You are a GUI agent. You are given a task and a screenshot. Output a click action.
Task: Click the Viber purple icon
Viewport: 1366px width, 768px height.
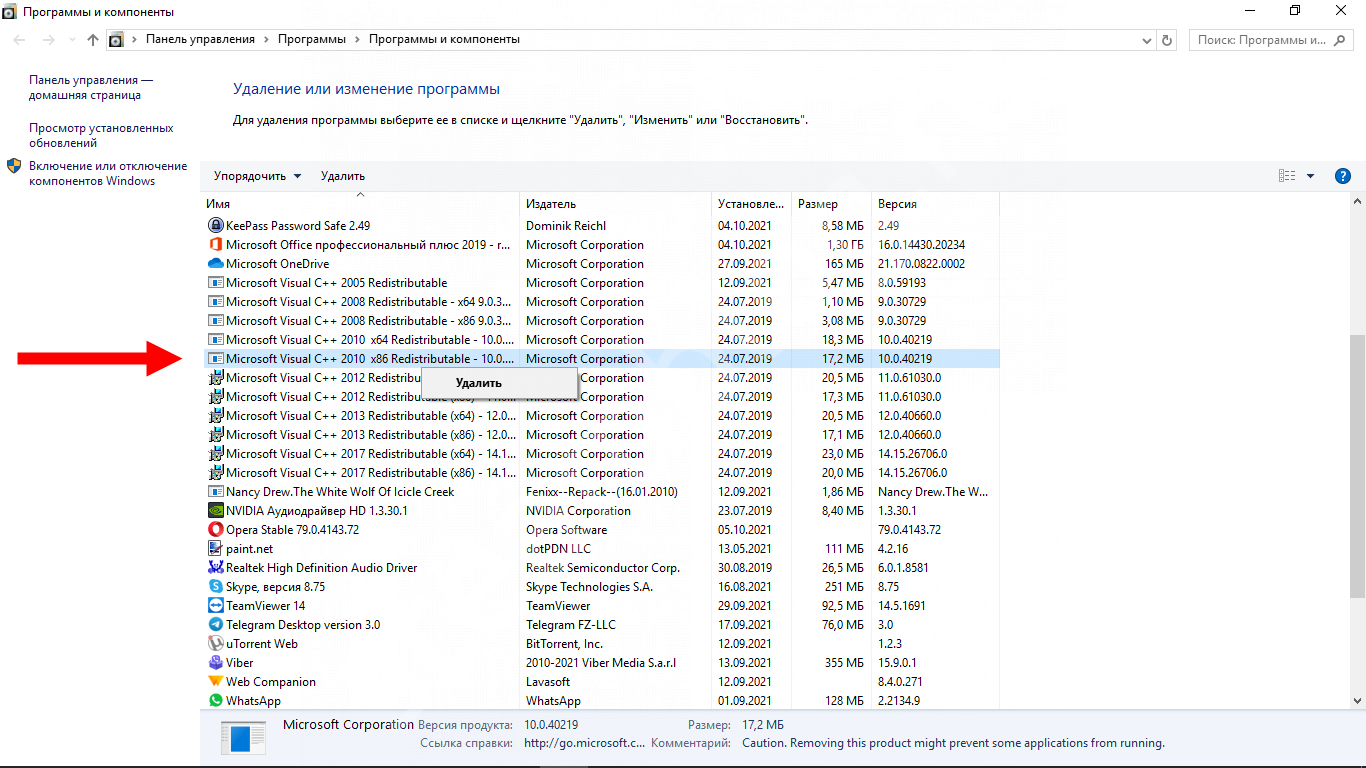[215, 663]
